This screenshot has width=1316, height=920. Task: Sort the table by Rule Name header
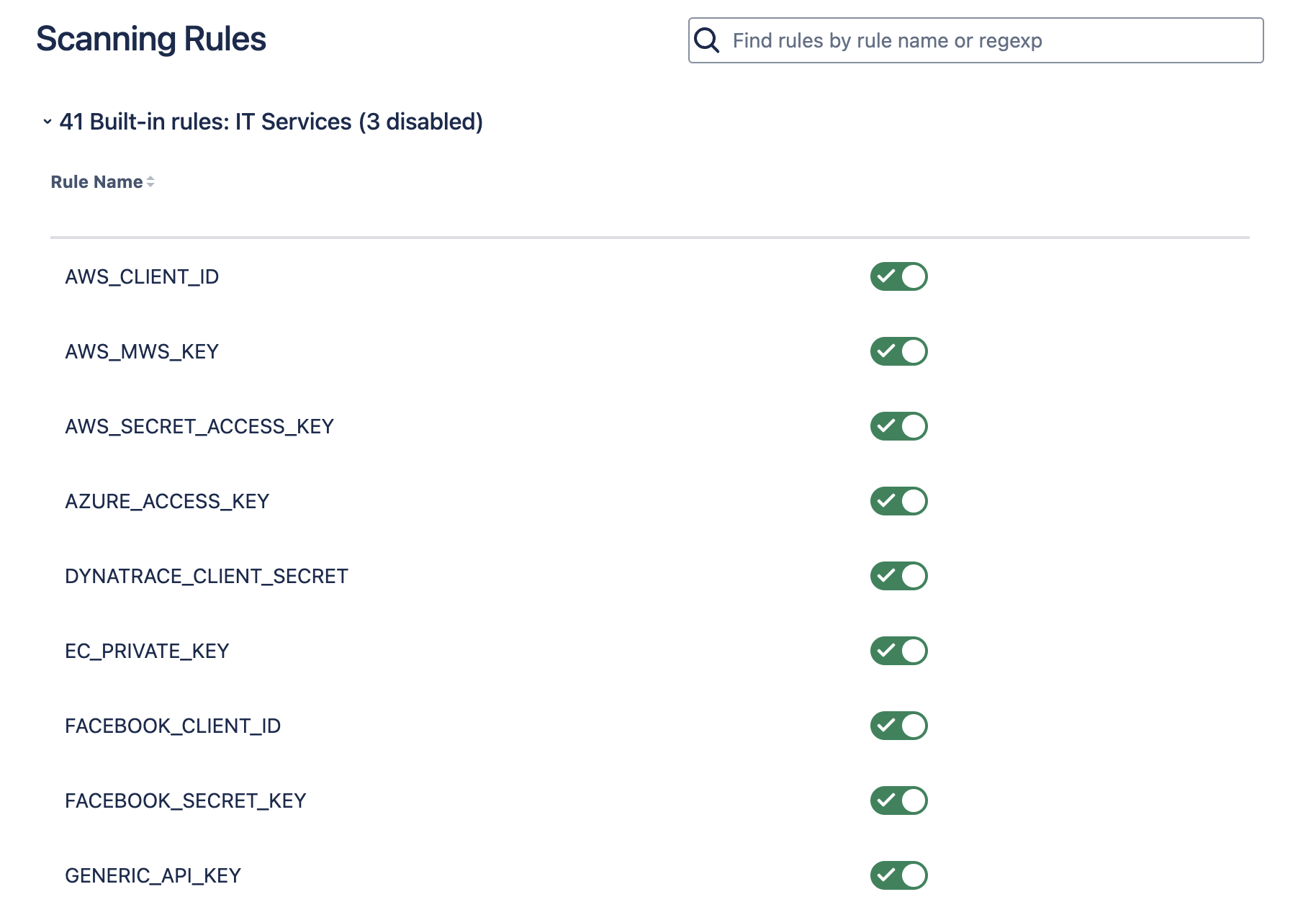point(96,182)
